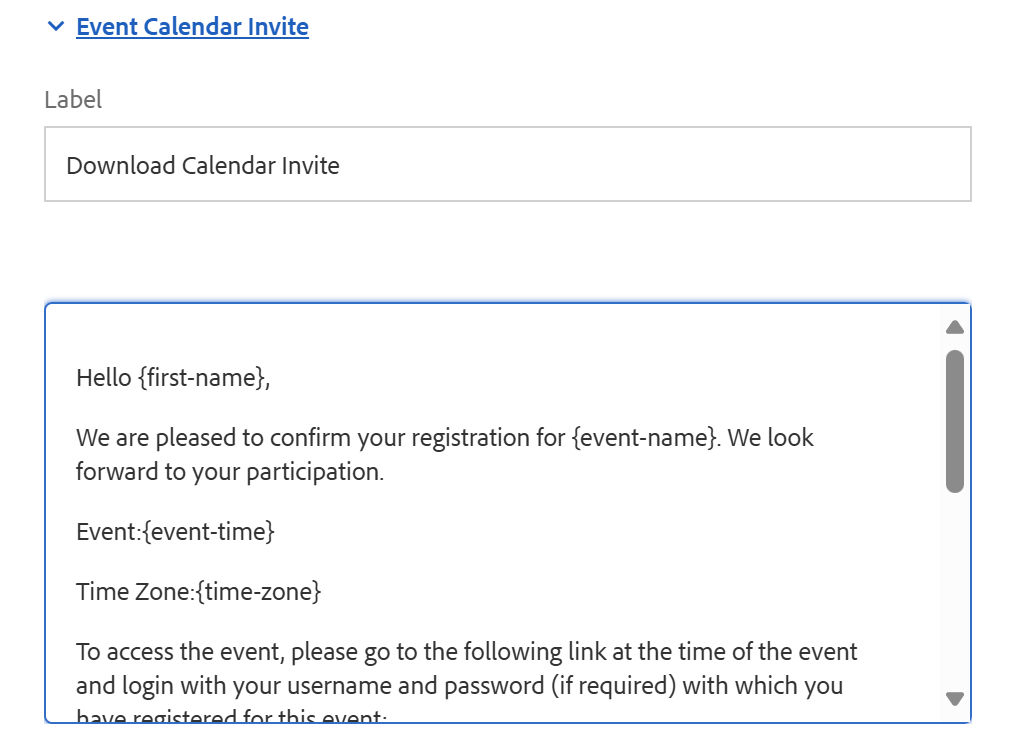
Task: Click the chevron beside Event Calendar Invite
Action: pos(55,26)
